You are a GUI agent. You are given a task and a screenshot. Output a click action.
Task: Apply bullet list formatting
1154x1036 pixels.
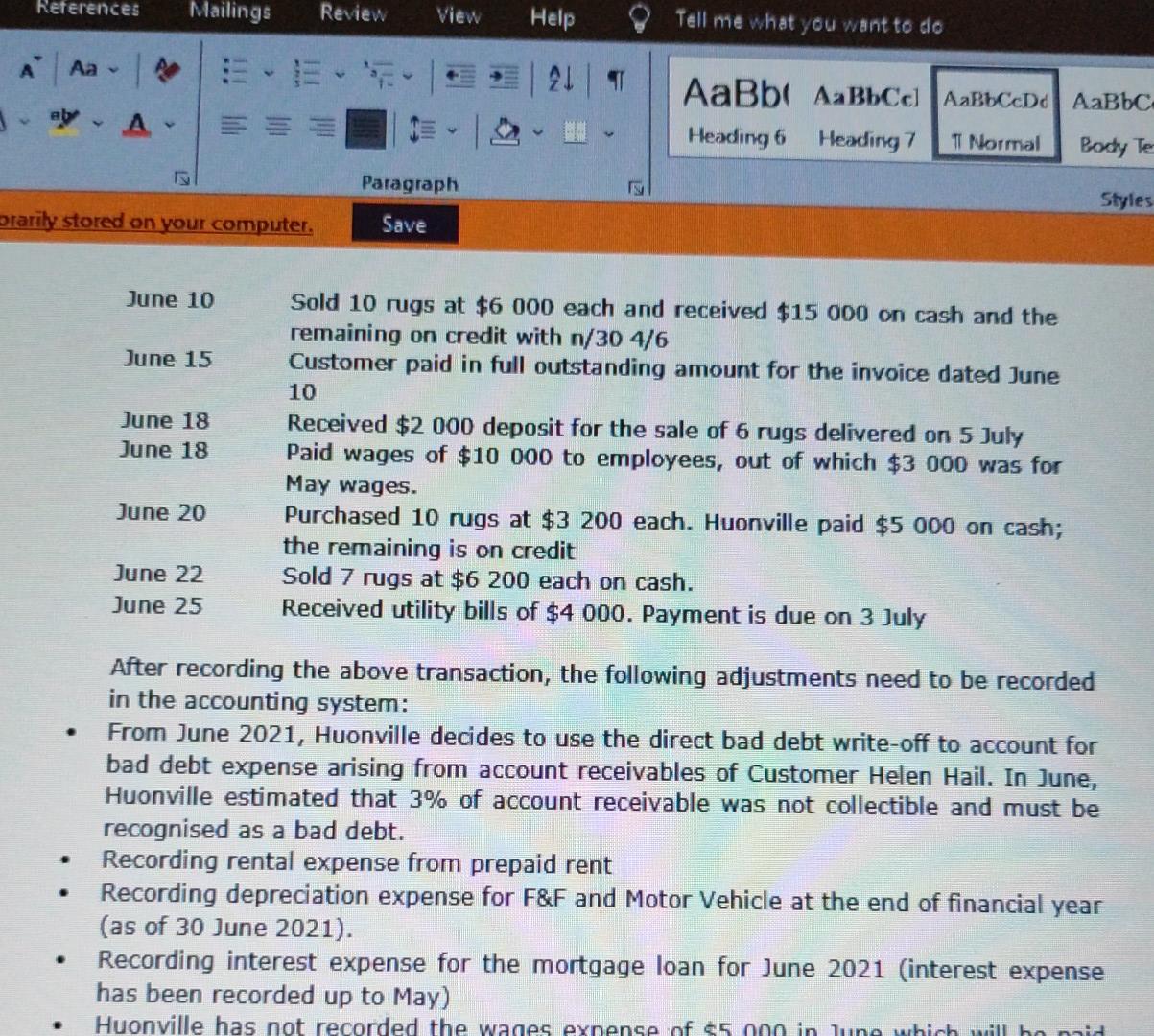(237, 73)
